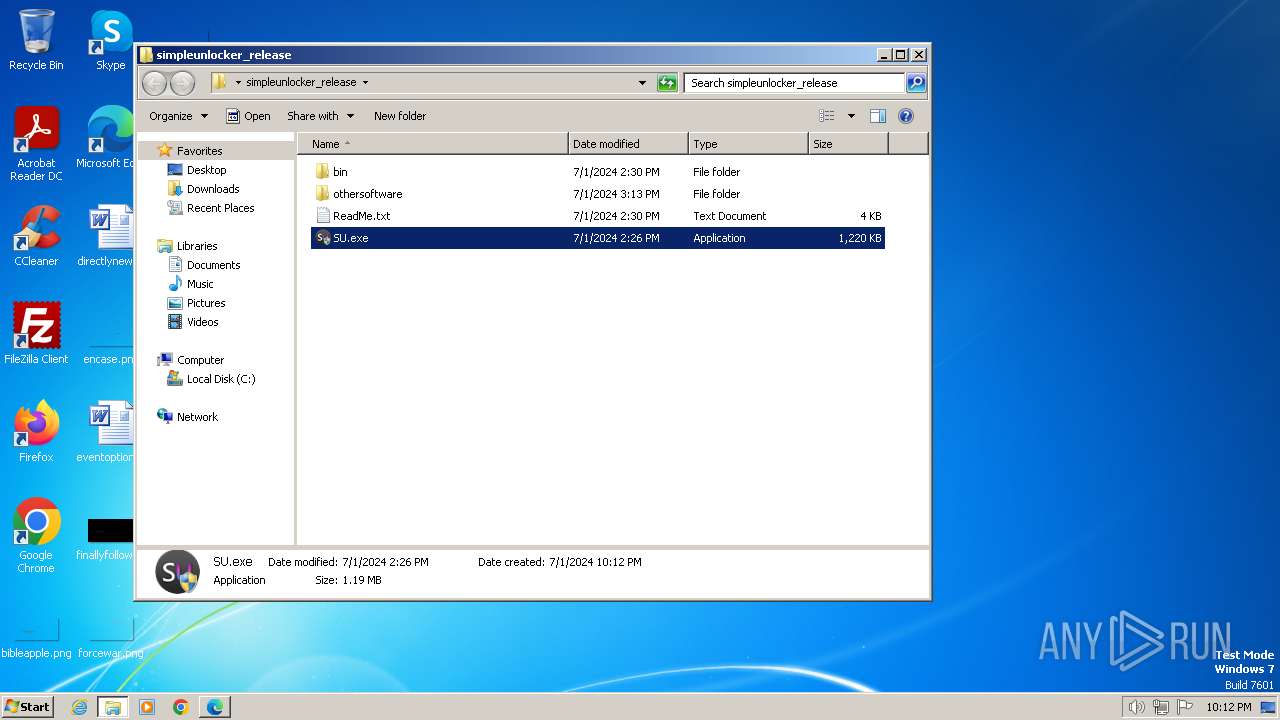Click the Chrome taskbar icon
The image size is (1280, 720).
(x=181, y=707)
